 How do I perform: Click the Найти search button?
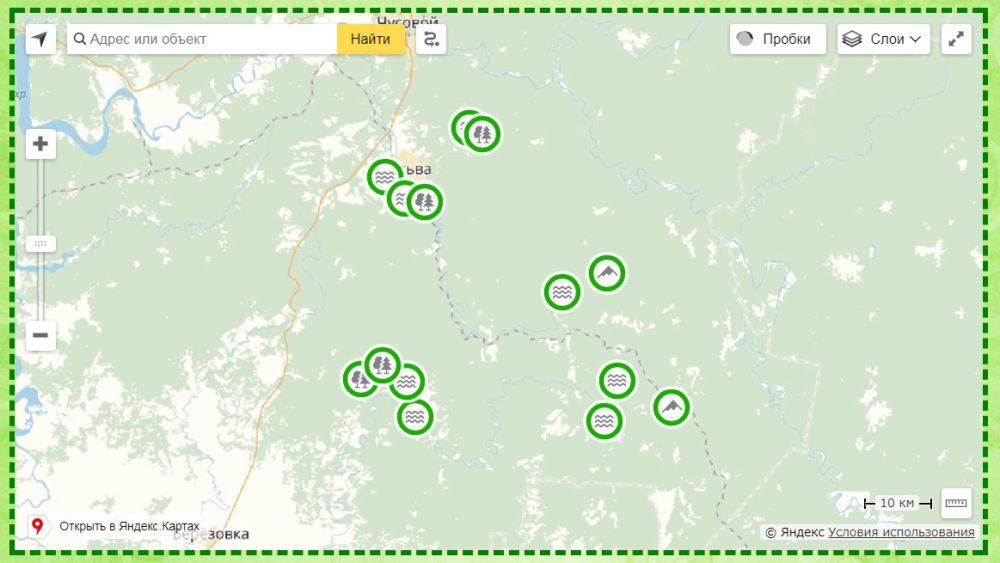(x=371, y=39)
